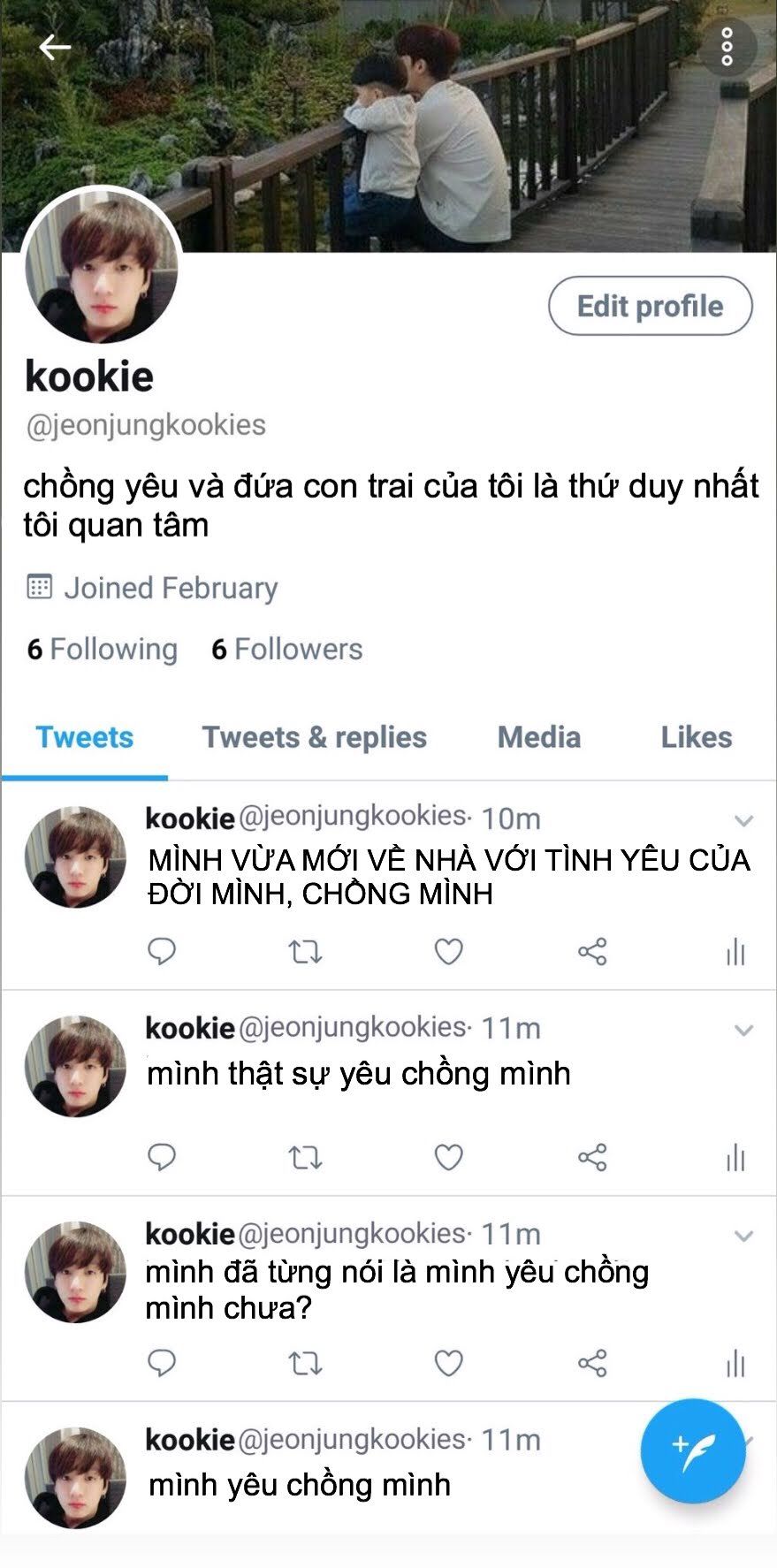Screen dimensions: 777x1568
Task: Switch to the Media tab
Action: (x=539, y=737)
